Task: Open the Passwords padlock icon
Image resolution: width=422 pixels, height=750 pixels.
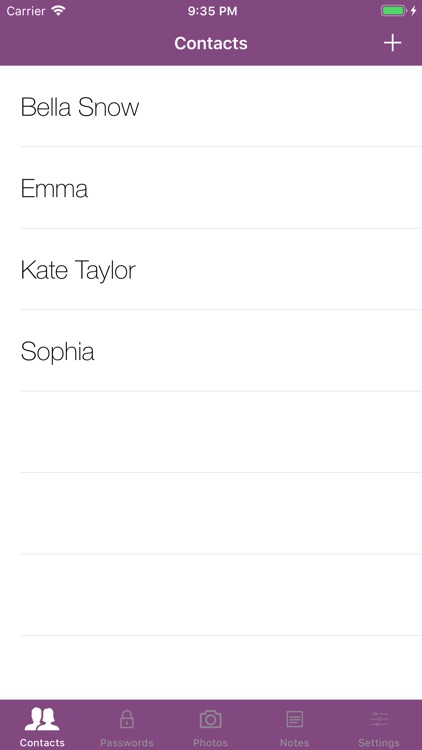Action: pyautogui.click(x=126, y=719)
